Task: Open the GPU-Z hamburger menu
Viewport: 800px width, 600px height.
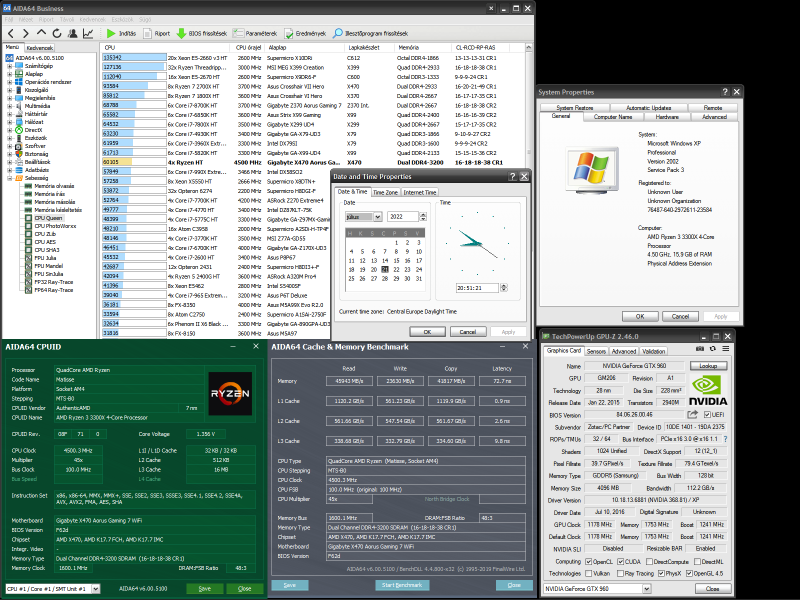Action: (x=726, y=349)
